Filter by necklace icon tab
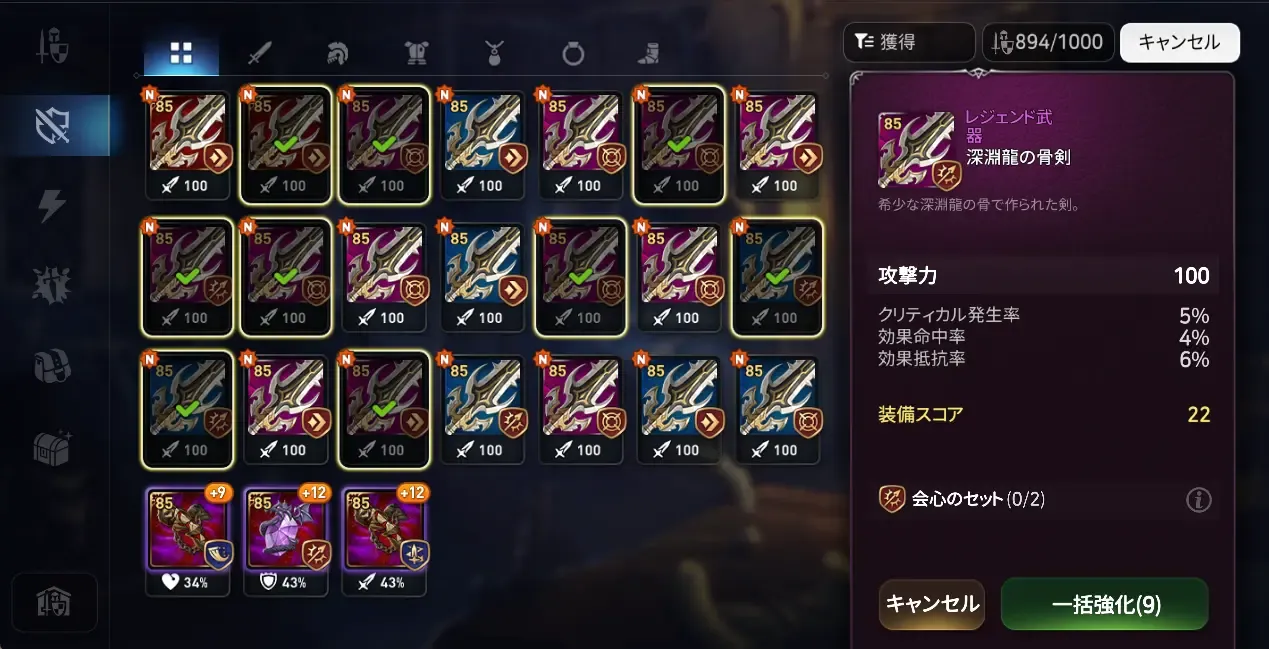 [494, 54]
